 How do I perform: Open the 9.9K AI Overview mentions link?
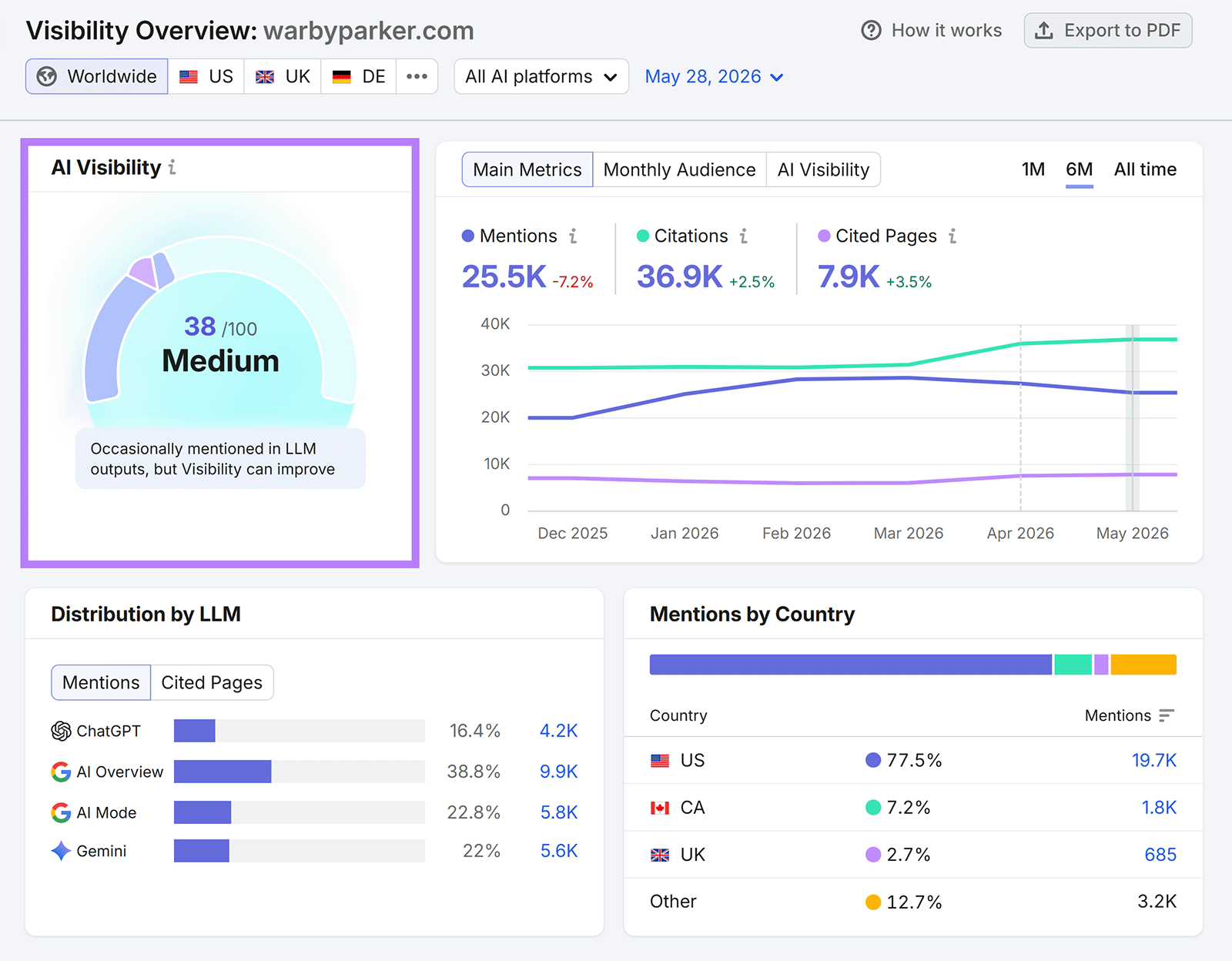coord(558,772)
